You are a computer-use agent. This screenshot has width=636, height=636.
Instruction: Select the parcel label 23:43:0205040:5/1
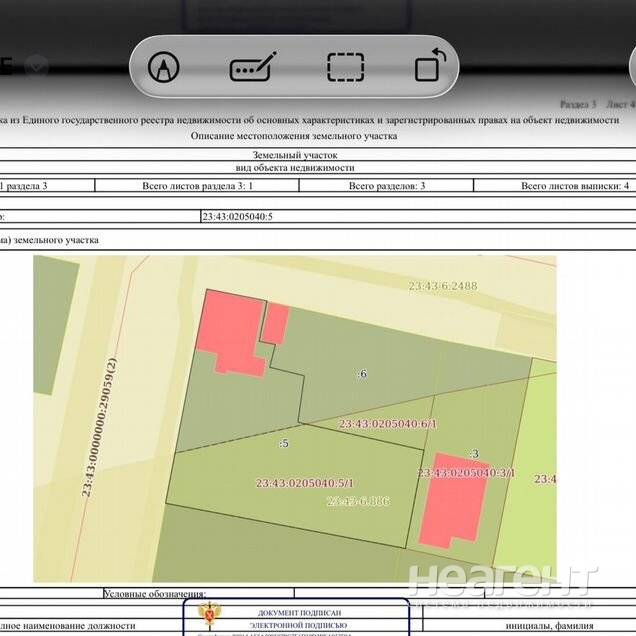(x=304, y=483)
